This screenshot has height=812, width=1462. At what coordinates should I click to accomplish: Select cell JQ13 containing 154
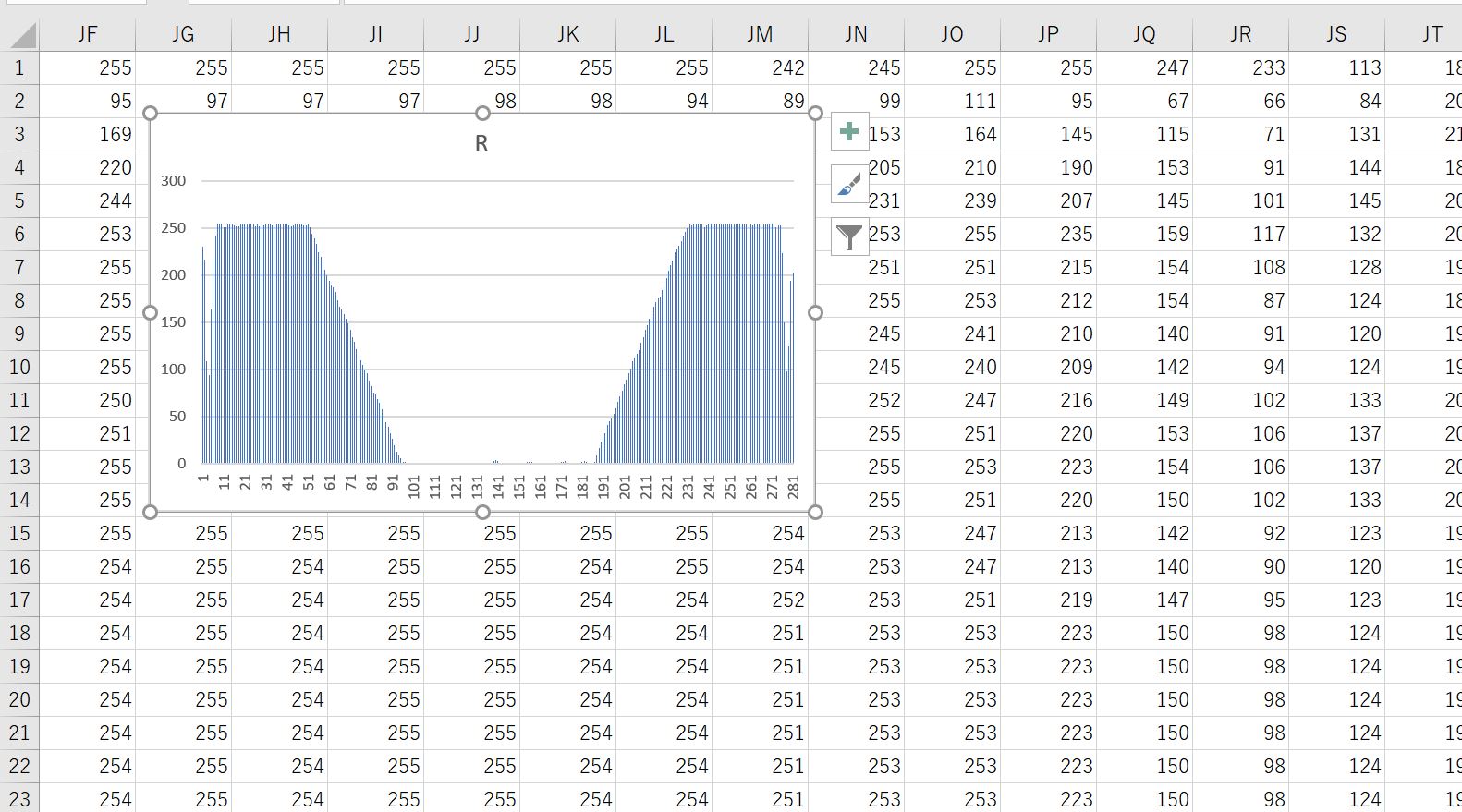tap(1144, 467)
